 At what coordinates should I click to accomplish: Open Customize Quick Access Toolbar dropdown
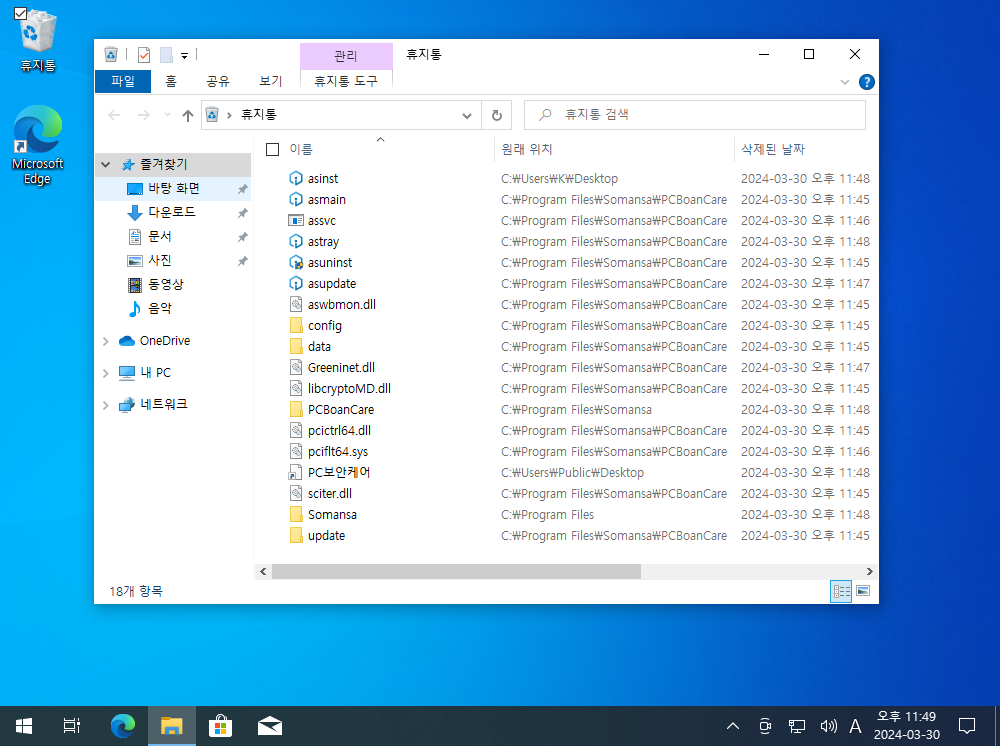tap(184, 55)
